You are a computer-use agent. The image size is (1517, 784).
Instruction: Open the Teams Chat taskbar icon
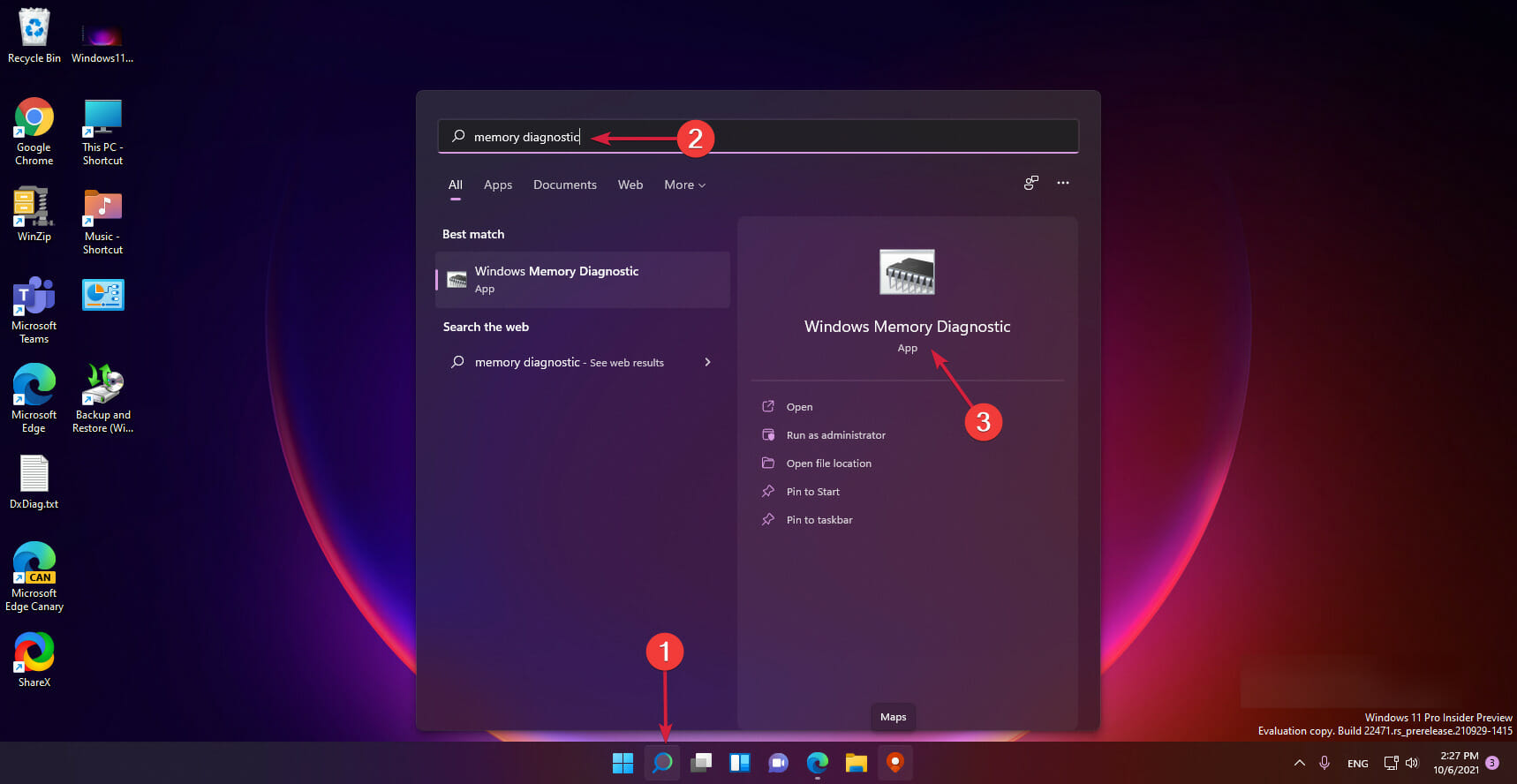pos(778,763)
